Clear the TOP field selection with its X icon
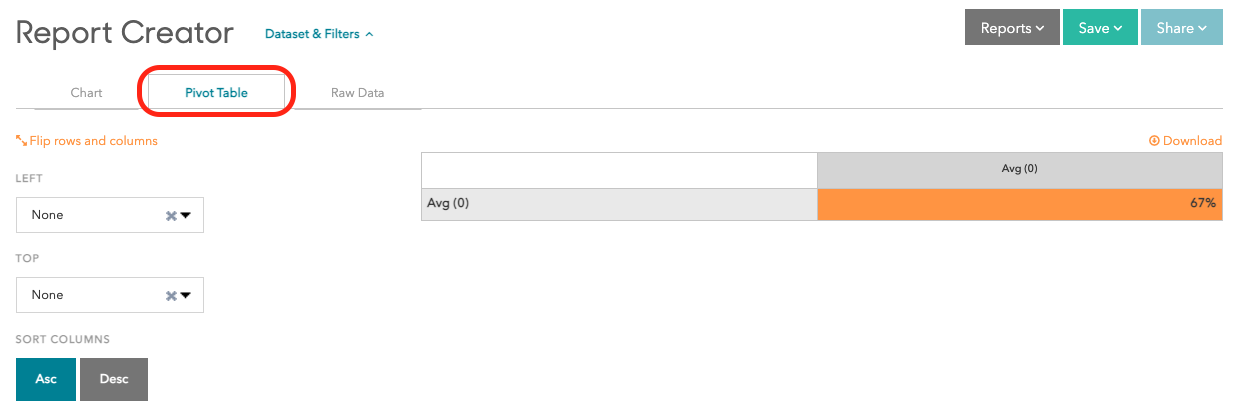Viewport: 1242px width, 412px height. click(171, 295)
